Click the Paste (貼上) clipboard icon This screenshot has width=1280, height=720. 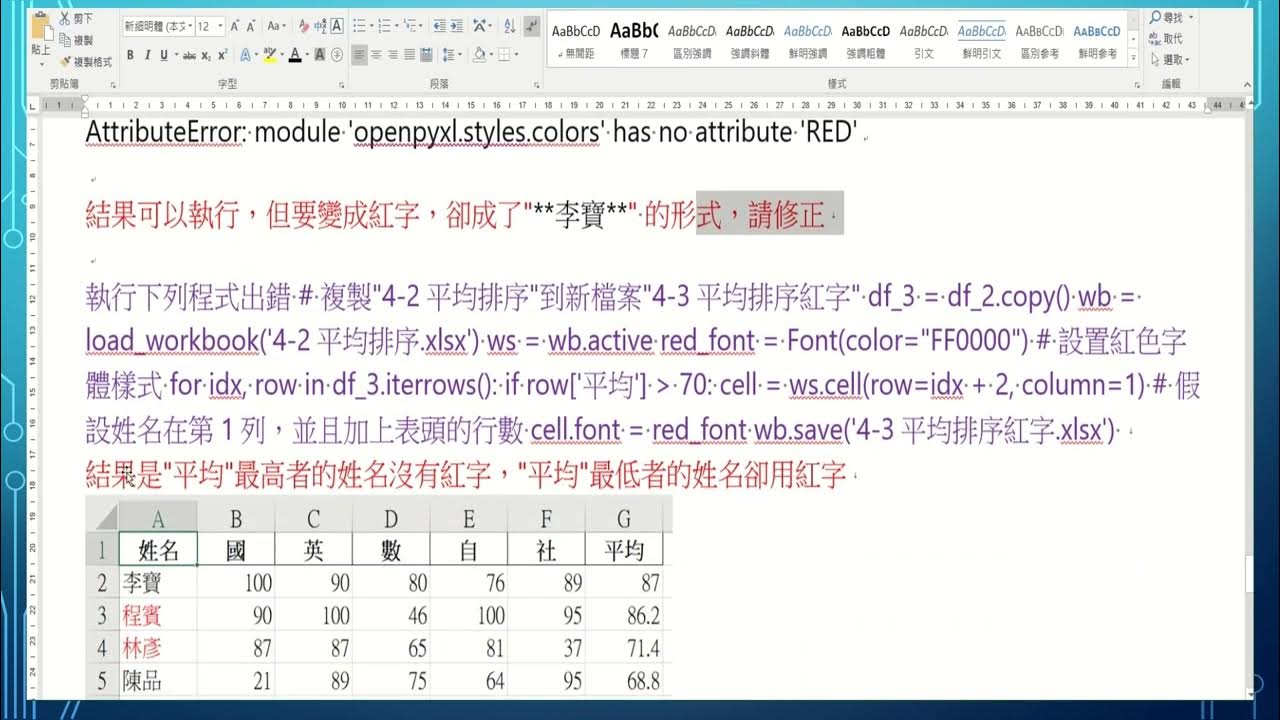[x=41, y=28]
